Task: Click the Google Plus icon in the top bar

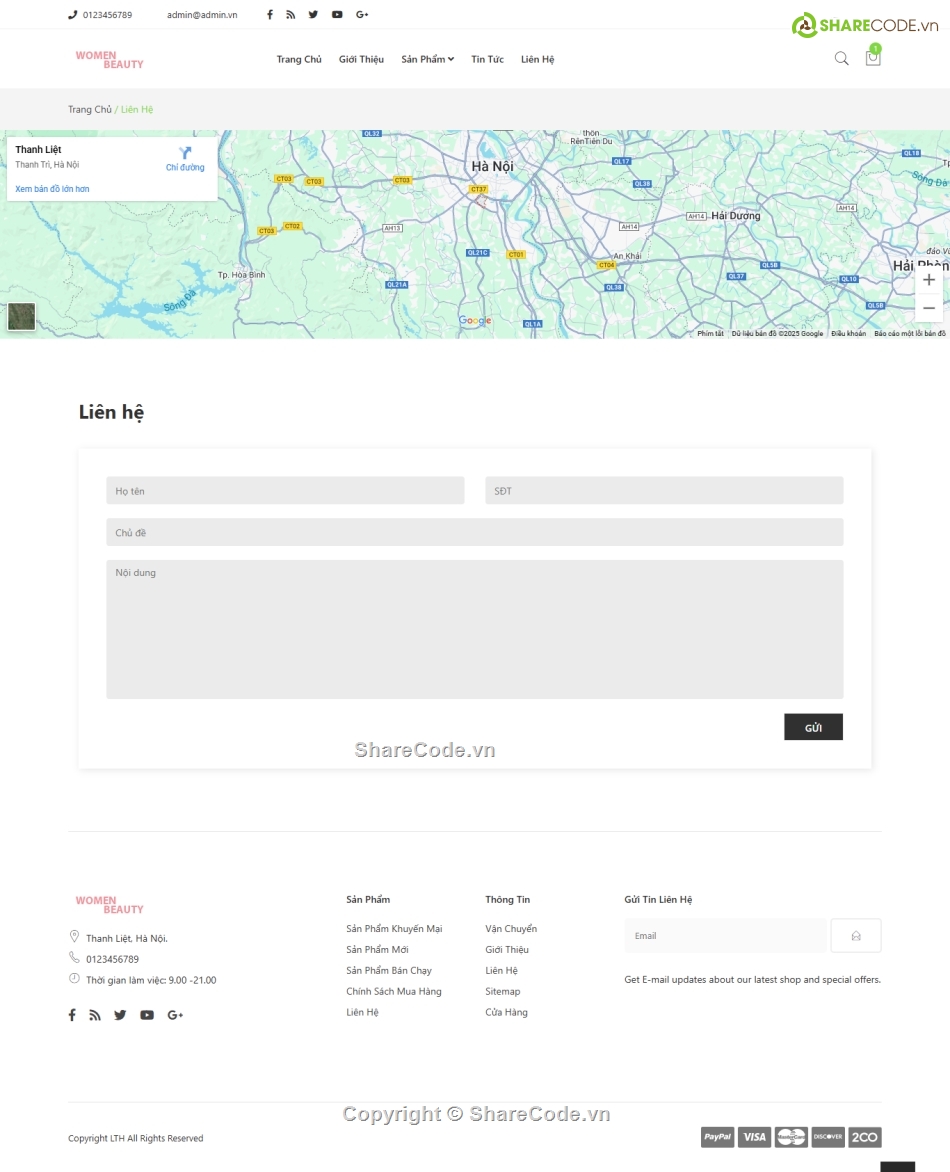Action: [x=363, y=14]
